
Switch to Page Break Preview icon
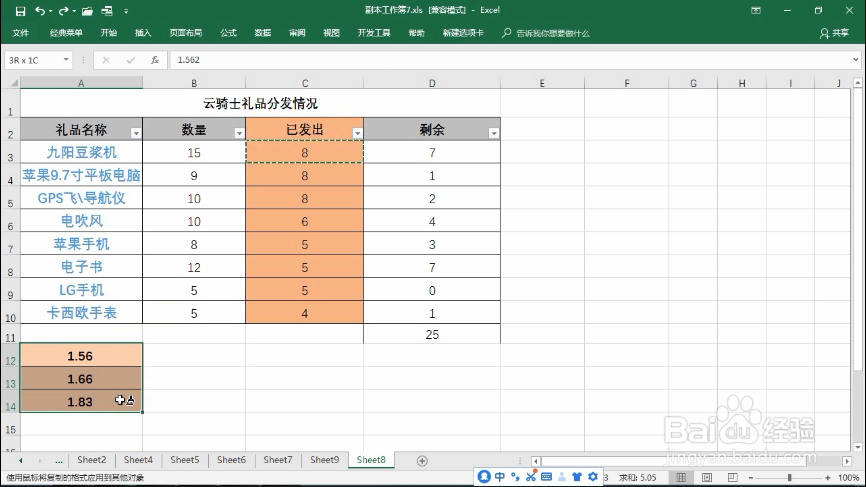point(732,477)
